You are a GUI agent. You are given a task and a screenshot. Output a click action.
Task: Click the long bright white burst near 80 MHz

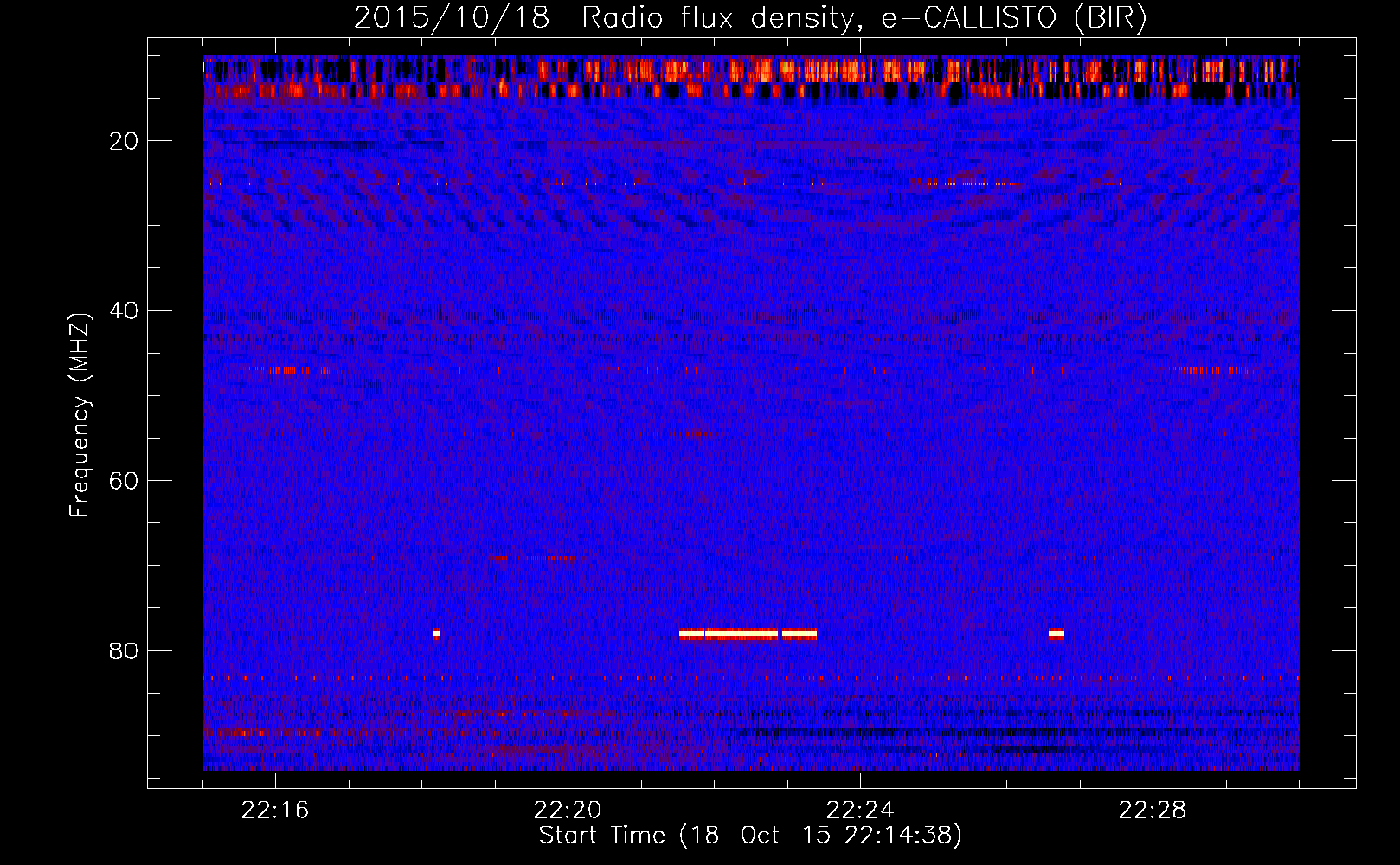coord(748,634)
